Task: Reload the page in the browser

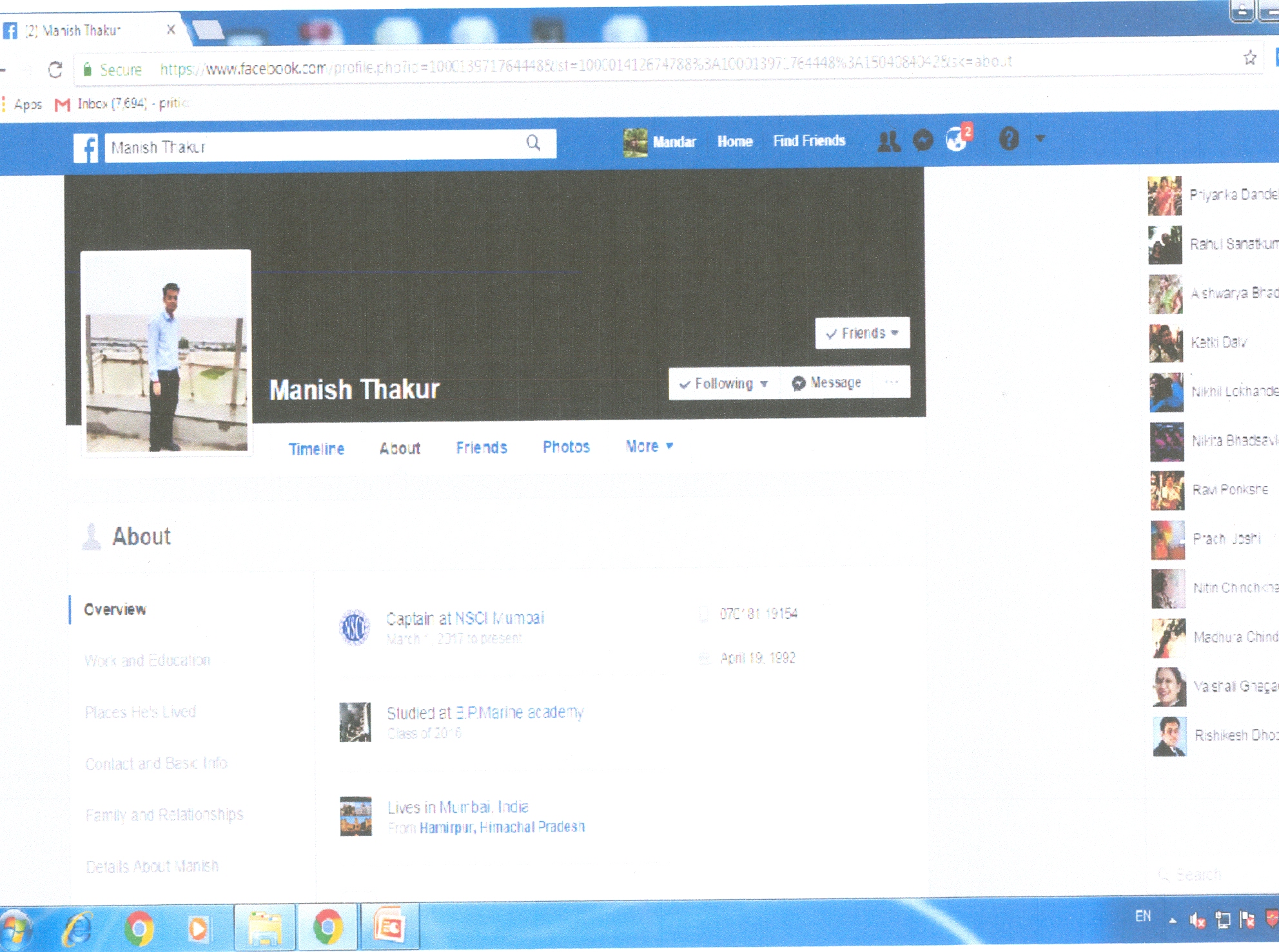Action: 55,70
